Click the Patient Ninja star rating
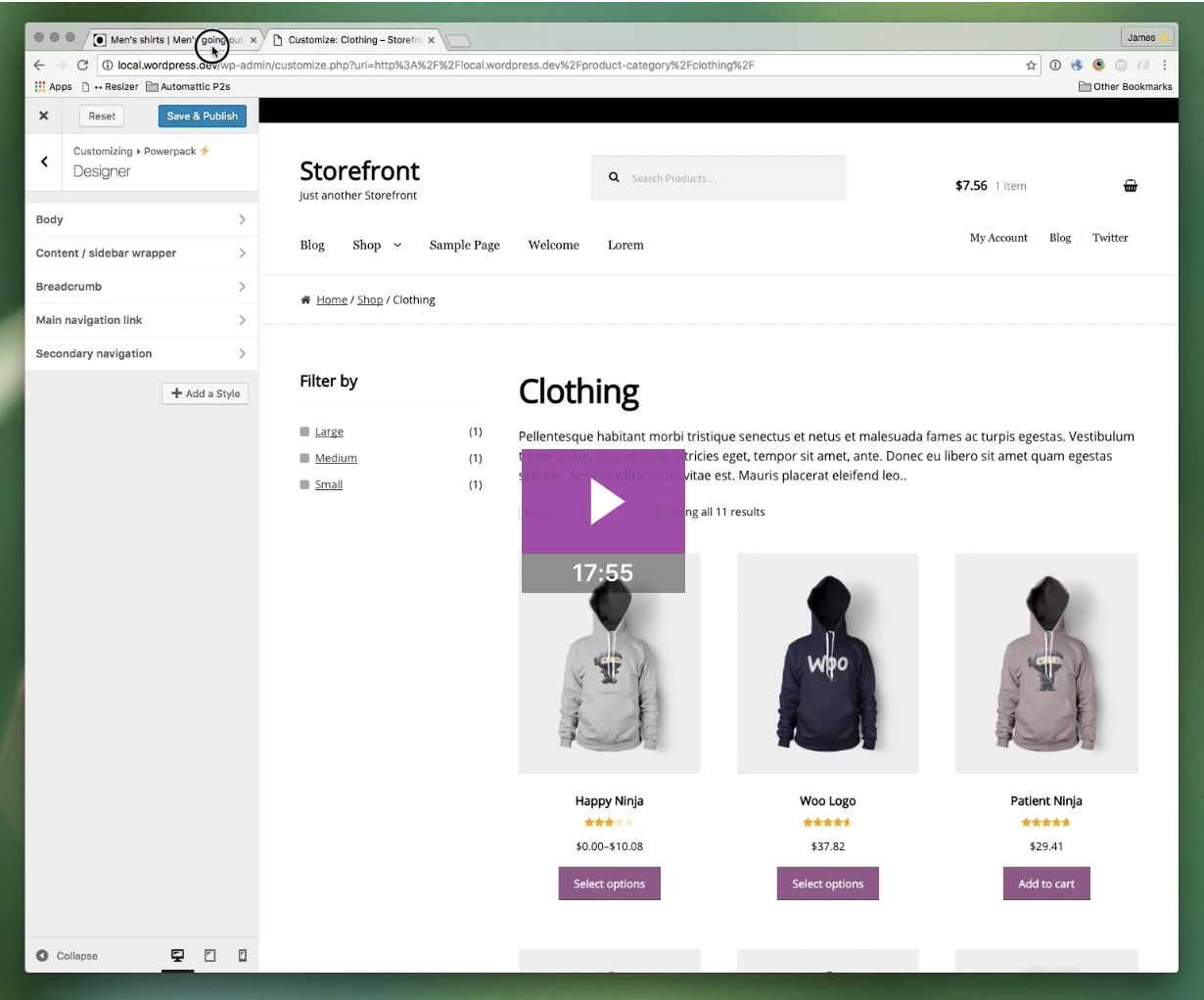 tap(1046, 823)
